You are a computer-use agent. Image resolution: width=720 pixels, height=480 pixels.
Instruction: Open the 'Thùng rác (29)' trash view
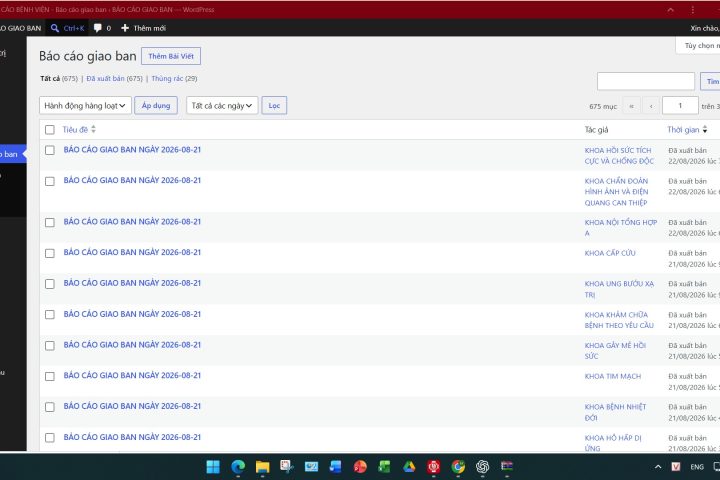(174, 79)
